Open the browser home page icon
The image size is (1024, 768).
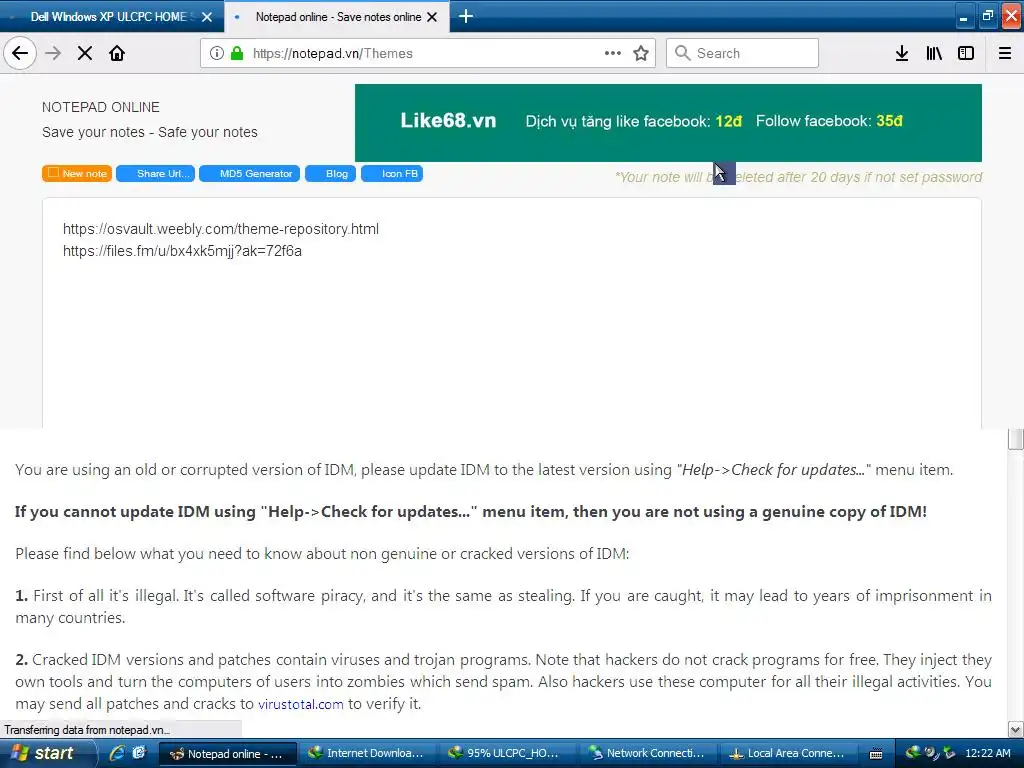coord(117,53)
